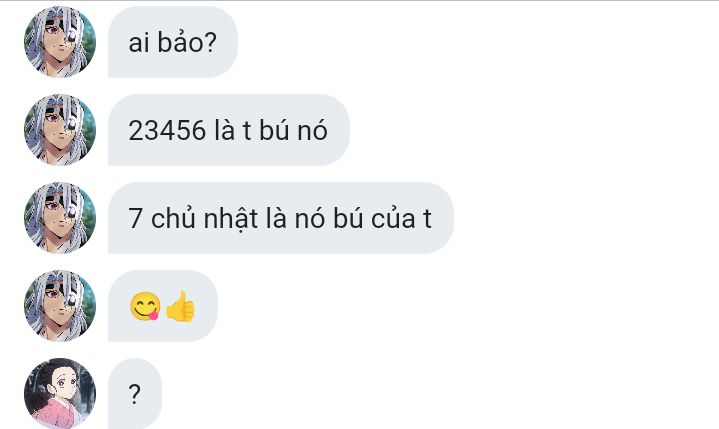This screenshot has height=429, width=719.
Task: Click the number "23456" in the second message
Action: click(167, 130)
